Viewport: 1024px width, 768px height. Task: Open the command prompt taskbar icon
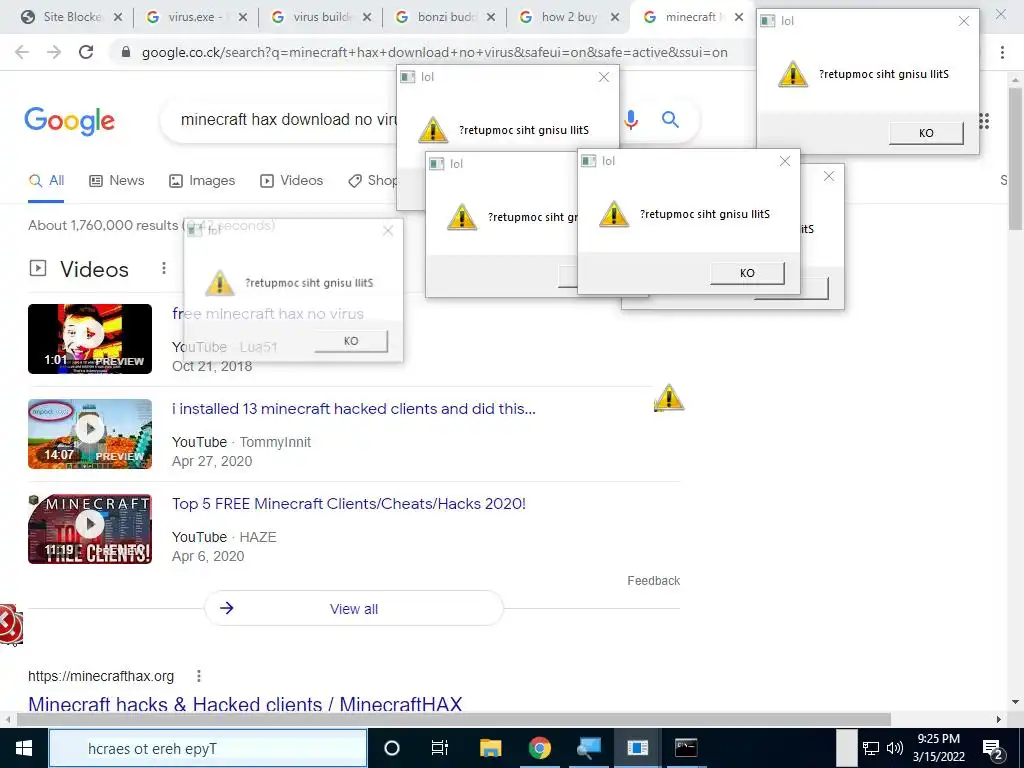pos(686,748)
